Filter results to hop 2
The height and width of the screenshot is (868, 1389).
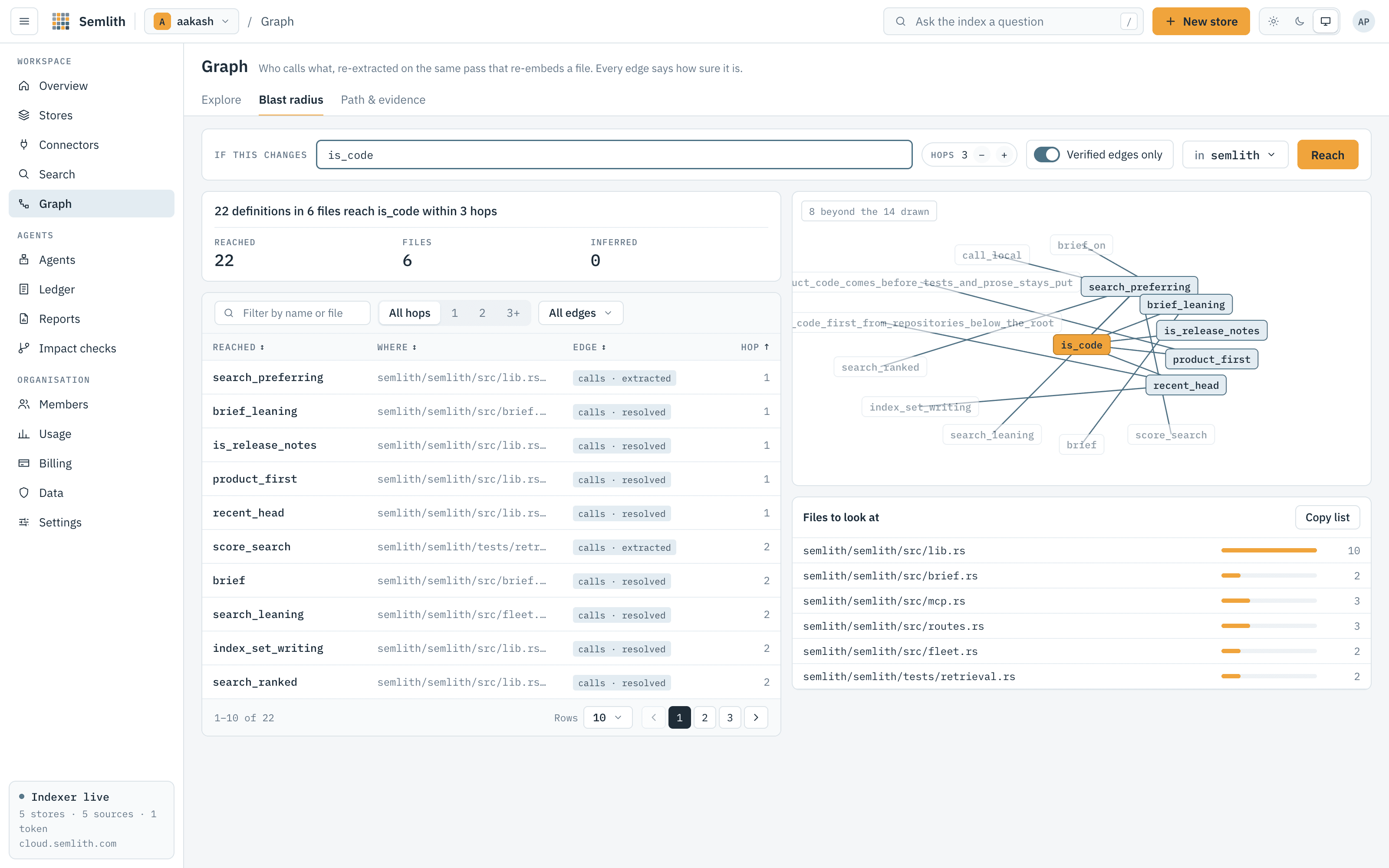[482, 313]
